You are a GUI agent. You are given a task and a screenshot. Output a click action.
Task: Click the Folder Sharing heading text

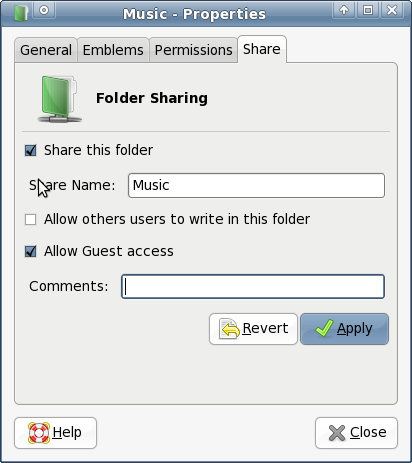pyautogui.click(x=152, y=98)
